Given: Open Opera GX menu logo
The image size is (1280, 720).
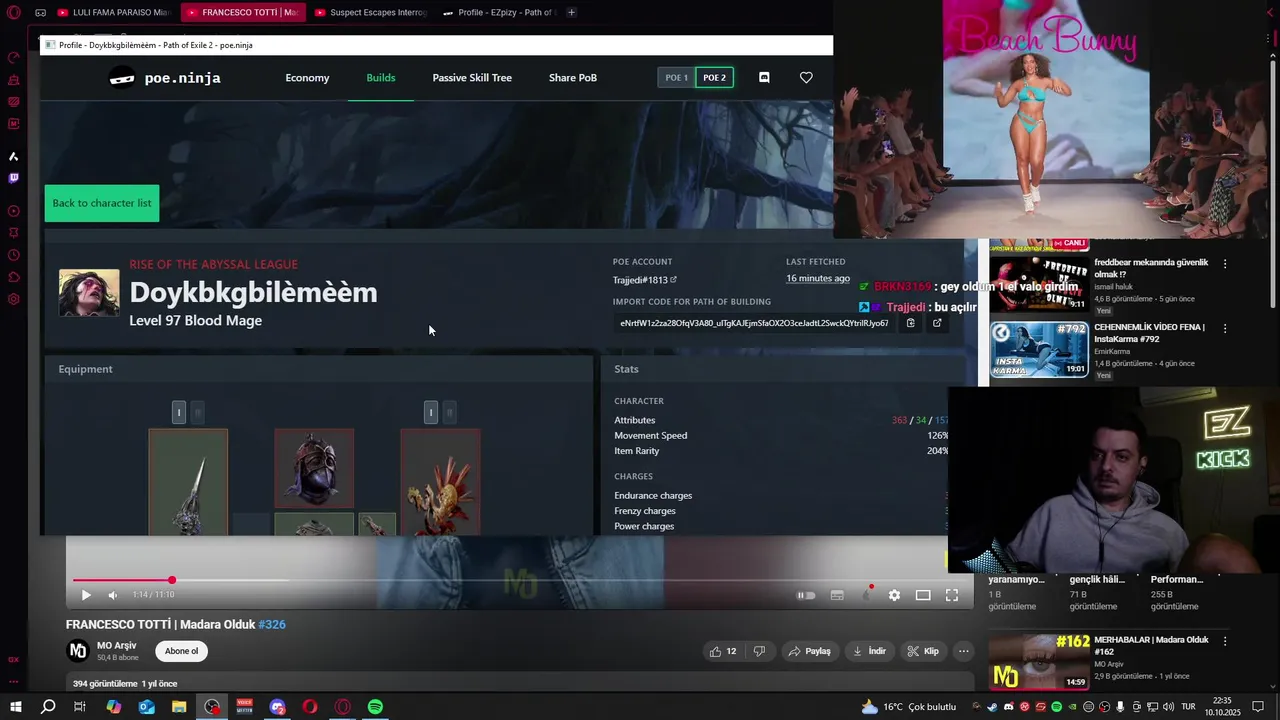Looking at the screenshot, I should pyautogui.click(x=13, y=13).
